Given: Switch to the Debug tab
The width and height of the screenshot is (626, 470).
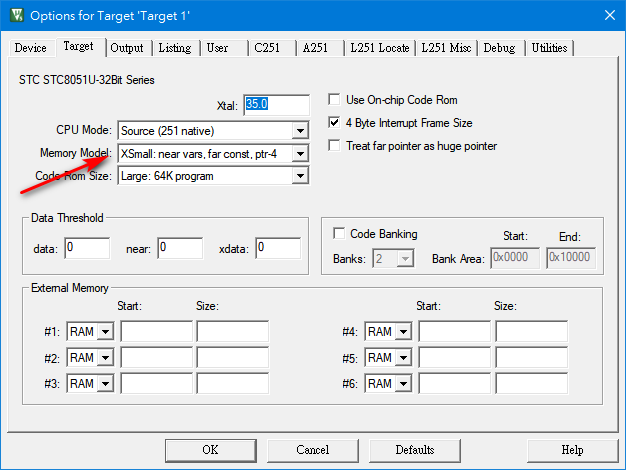Looking at the screenshot, I should point(499,48).
